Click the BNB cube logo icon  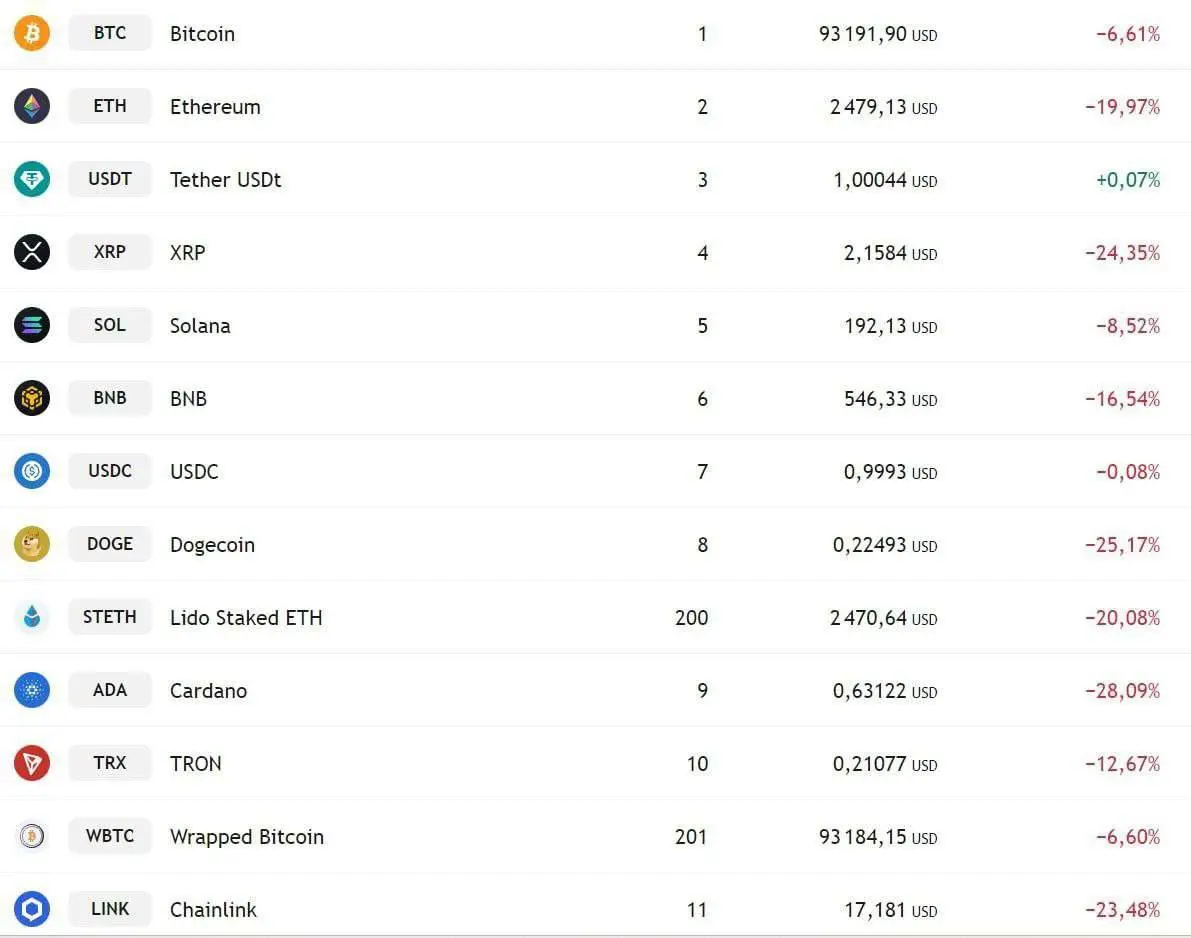coord(32,398)
